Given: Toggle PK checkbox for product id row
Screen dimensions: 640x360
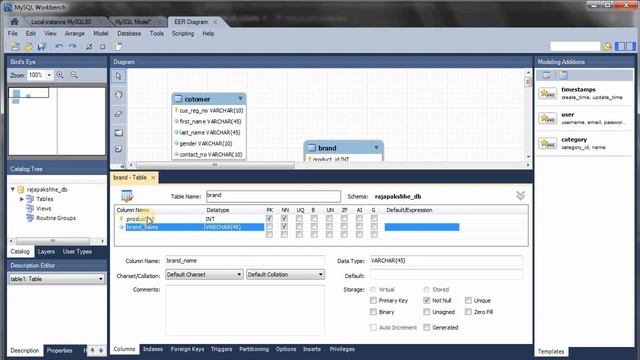Looking at the screenshot, I should click(x=269, y=218).
